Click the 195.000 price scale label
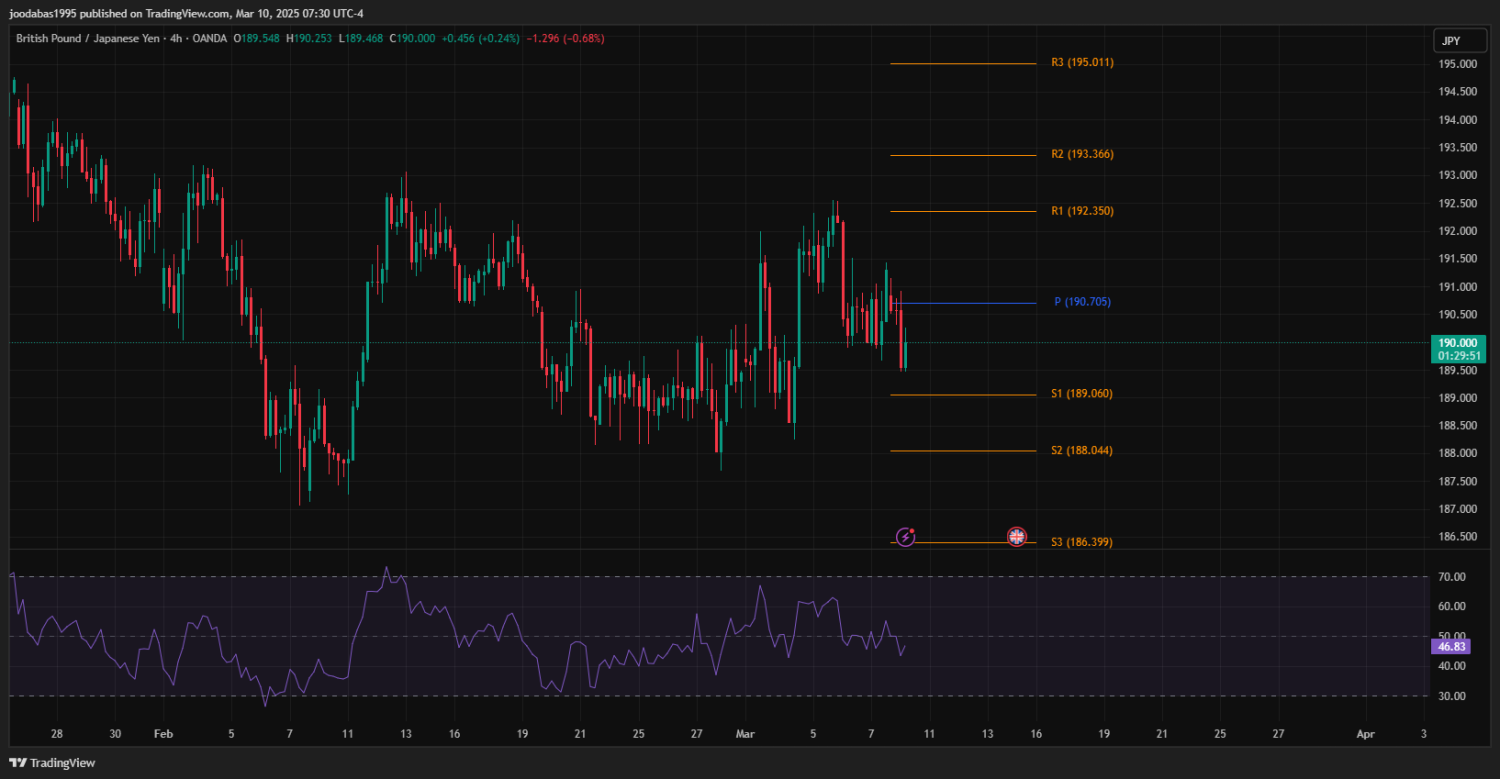This screenshot has height=779, width=1500. (1457, 64)
